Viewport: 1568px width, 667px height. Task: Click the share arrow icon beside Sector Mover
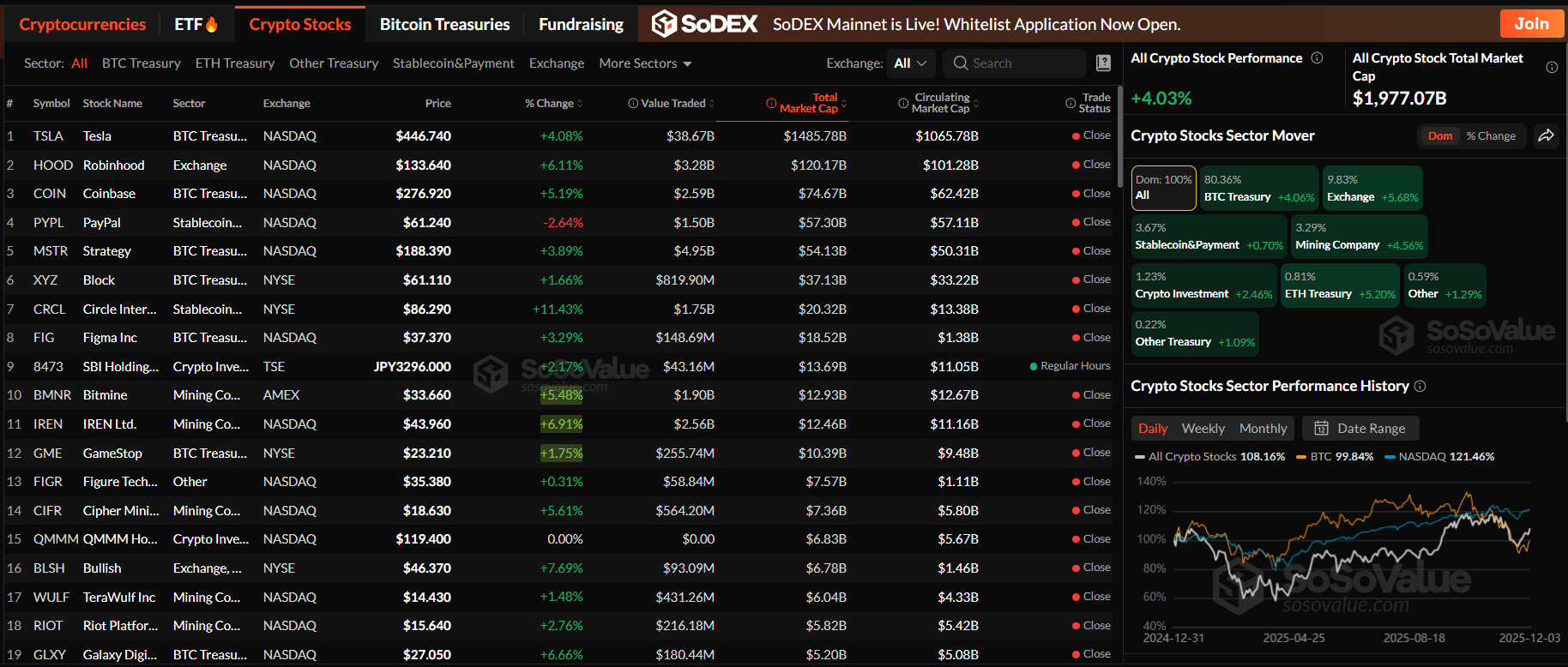1546,135
